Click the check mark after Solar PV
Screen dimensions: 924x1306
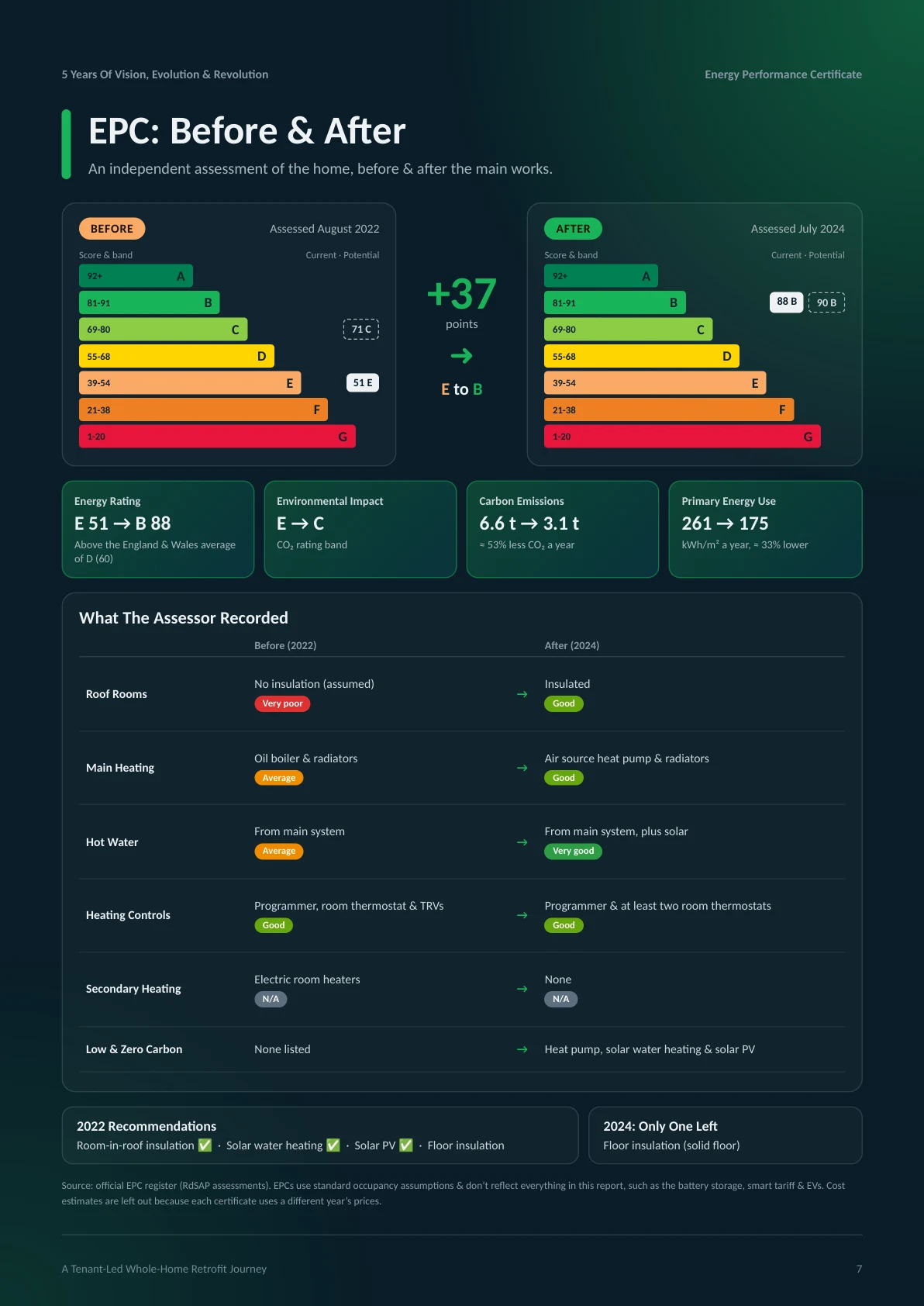coord(405,1145)
